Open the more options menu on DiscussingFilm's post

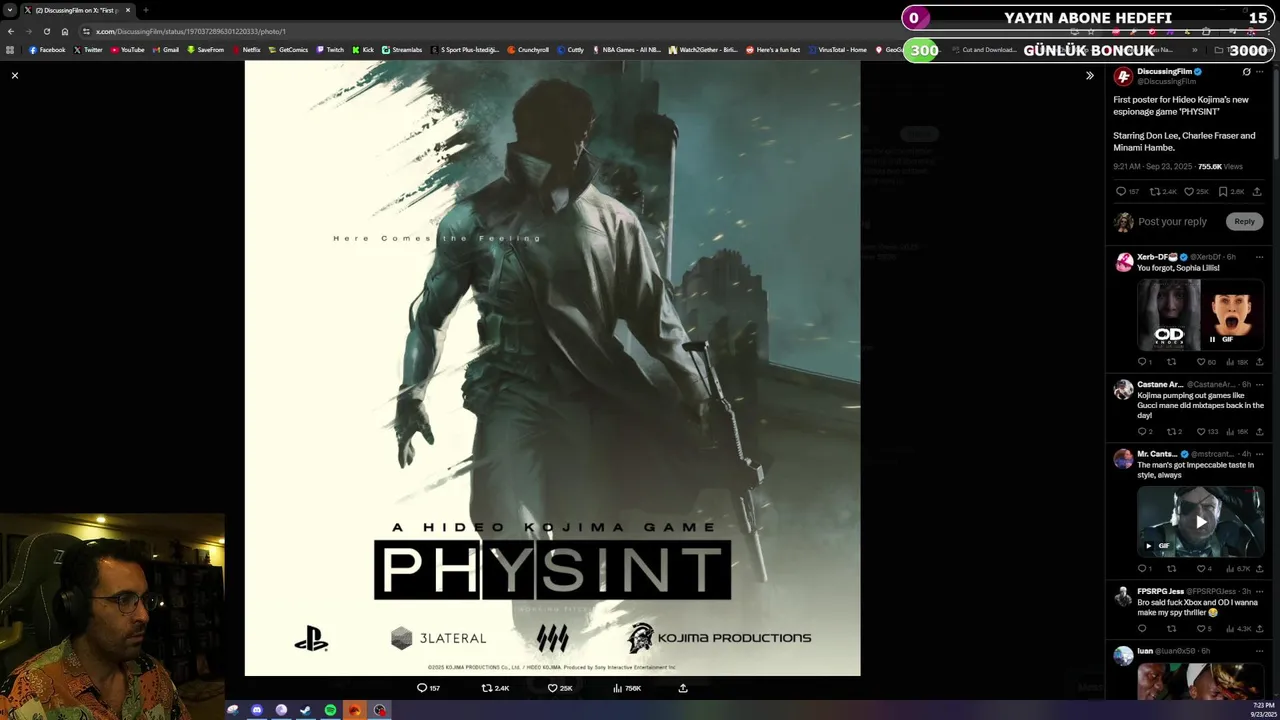tap(1259, 72)
